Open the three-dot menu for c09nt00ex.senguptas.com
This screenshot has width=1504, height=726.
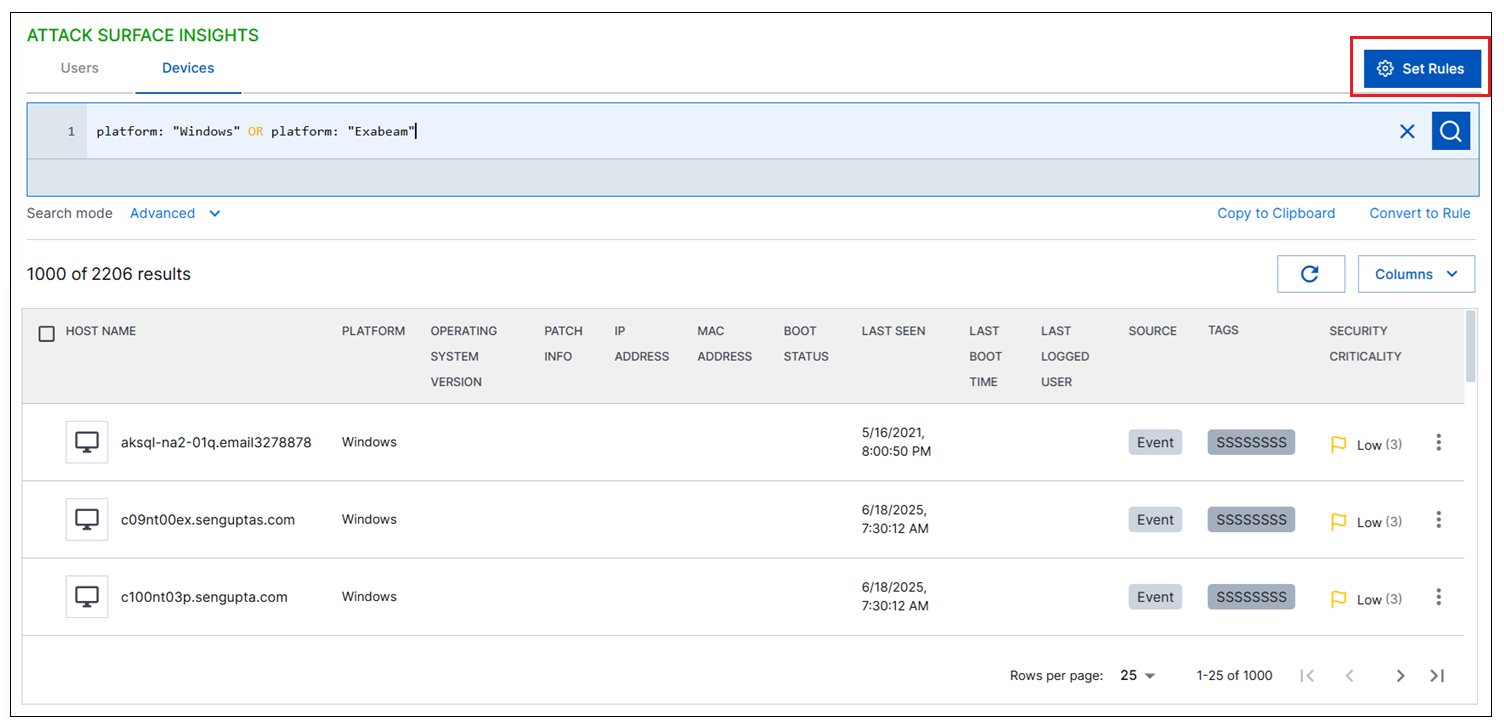pos(1438,519)
